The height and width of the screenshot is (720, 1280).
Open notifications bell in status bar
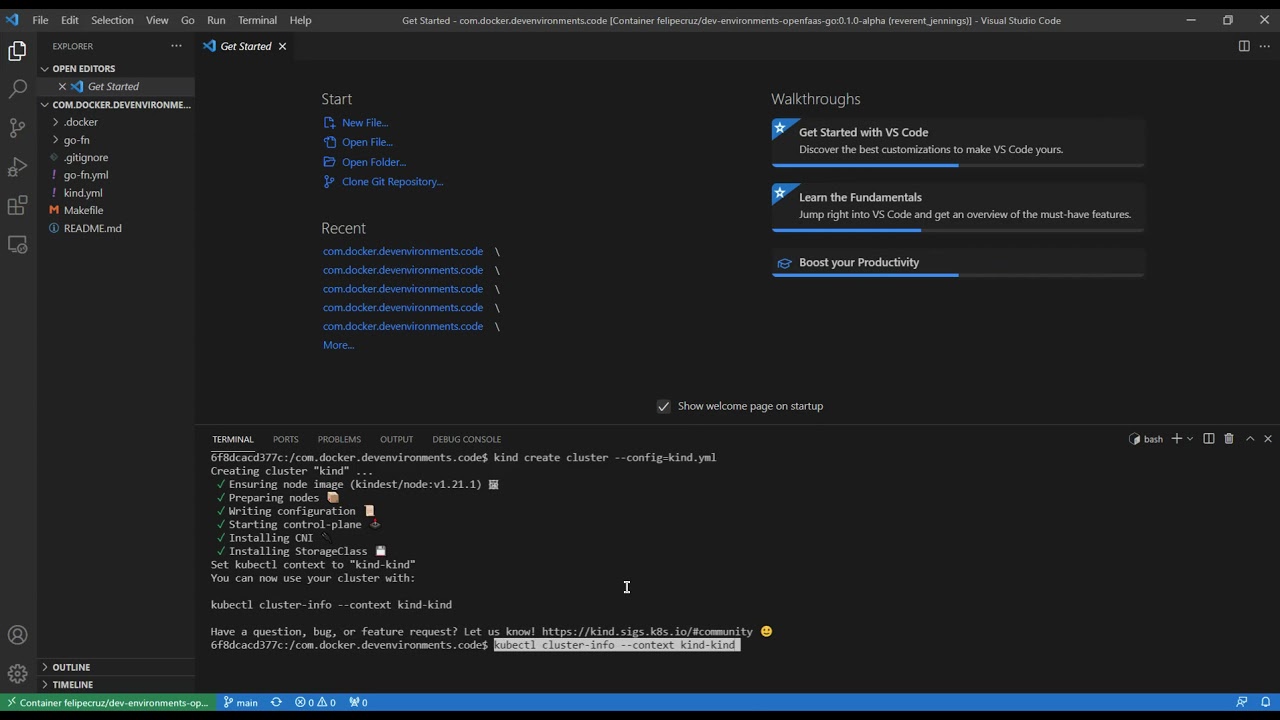point(1265,702)
